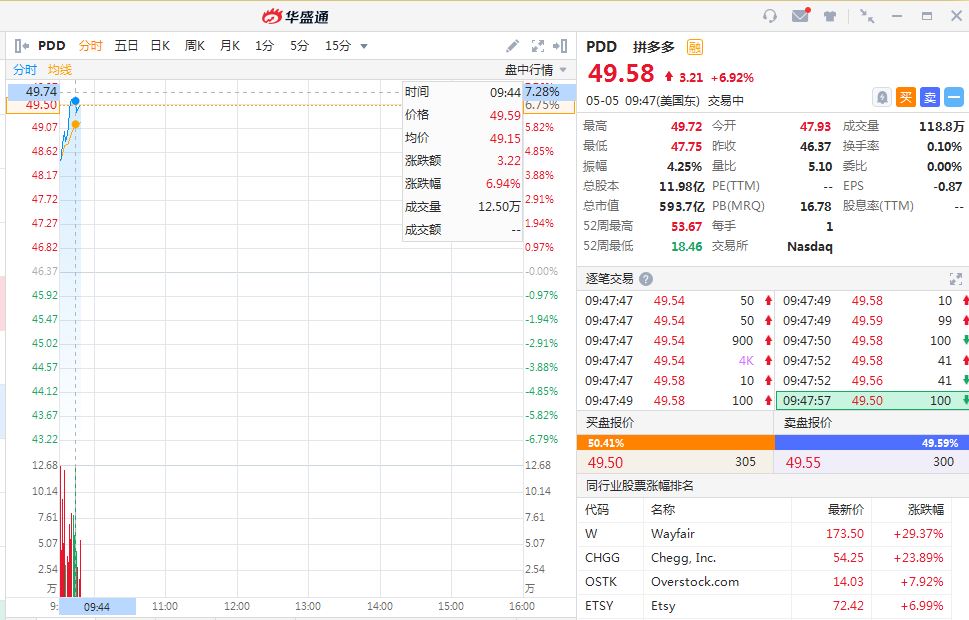This screenshot has width=969, height=620.
Task: Open the skin theme shirt icon
Action: 830,16
